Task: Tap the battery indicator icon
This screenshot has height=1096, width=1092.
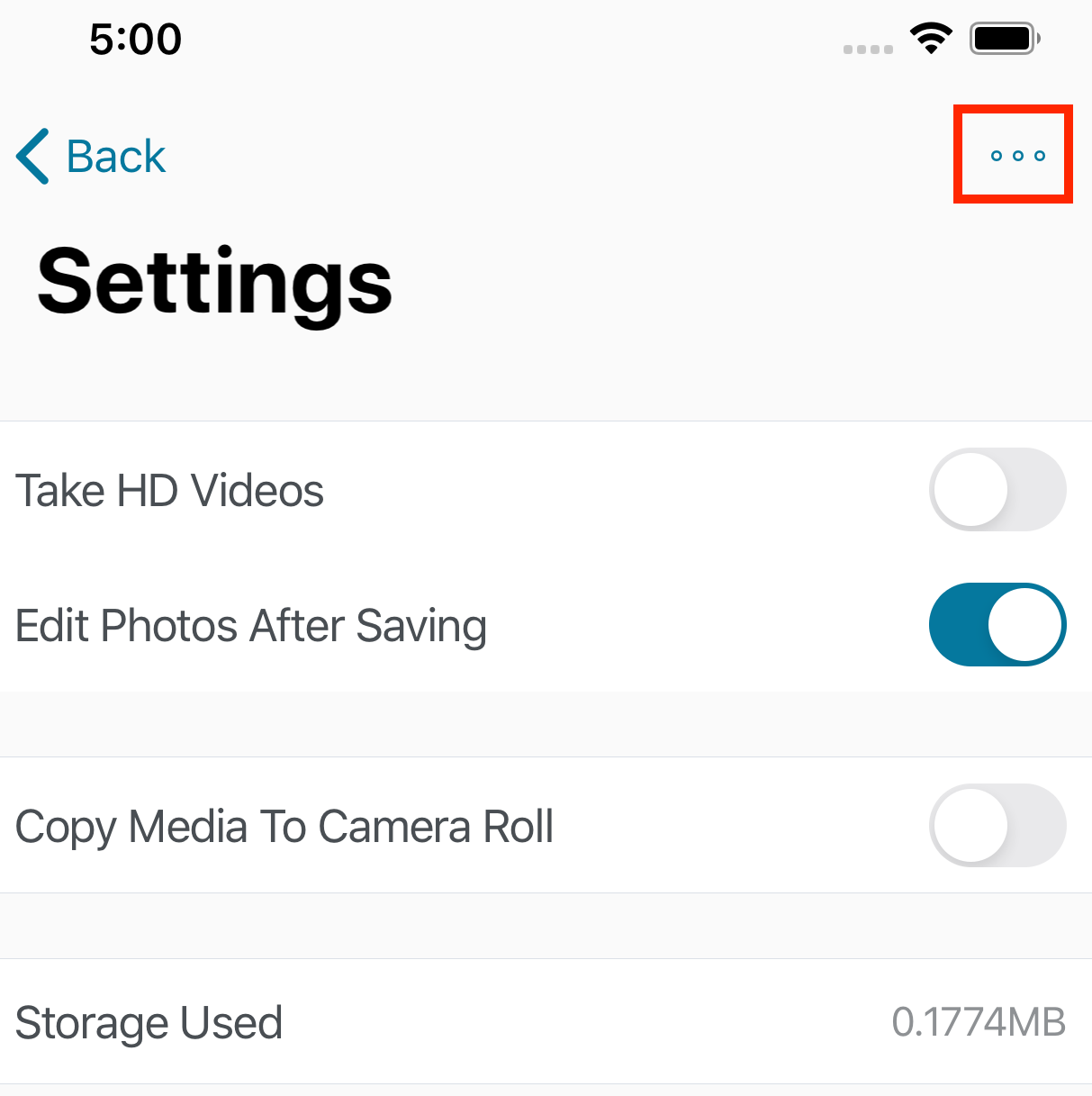Action: tap(1004, 39)
